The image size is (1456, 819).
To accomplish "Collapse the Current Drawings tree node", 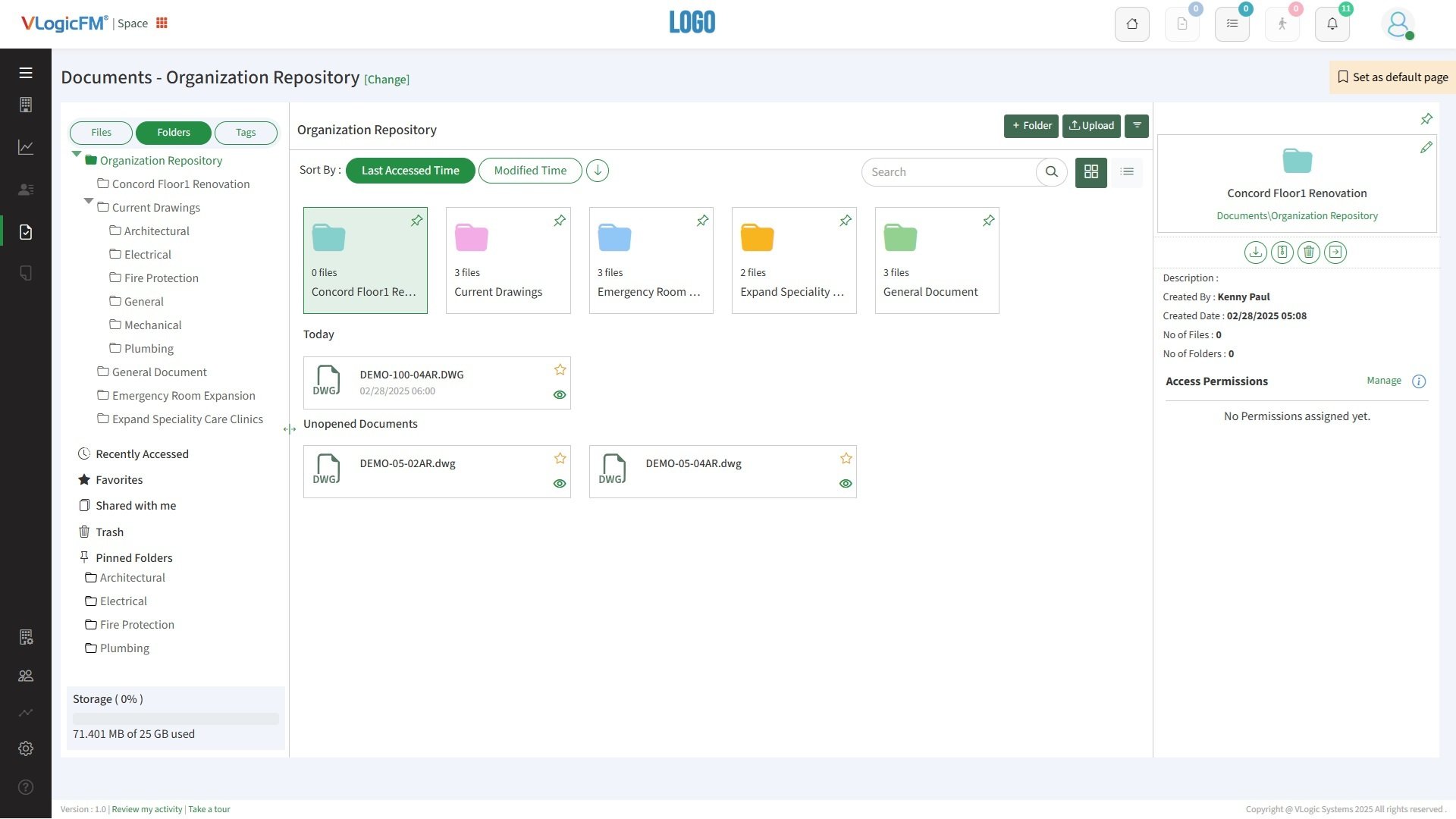I will 89,202.
